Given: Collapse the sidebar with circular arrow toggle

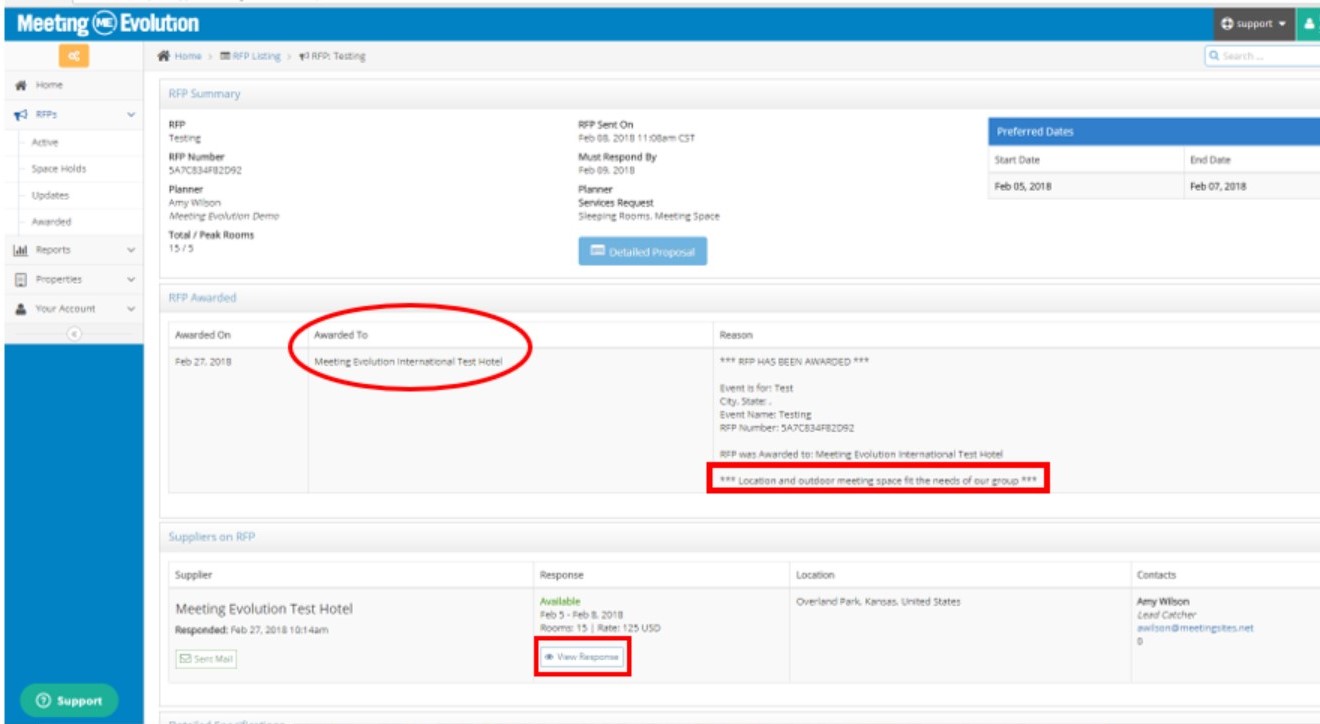Looking at the screenshot, I should coord(73,335).
